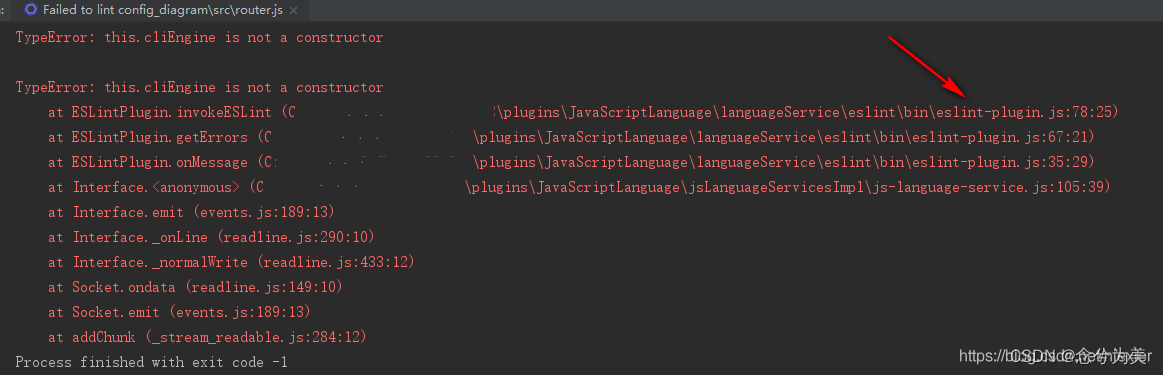Click 'Process finished with exit code -1' line
The width and height of the screenshot is (1163, 375).
pyautogui.click(x=151, y=362)
